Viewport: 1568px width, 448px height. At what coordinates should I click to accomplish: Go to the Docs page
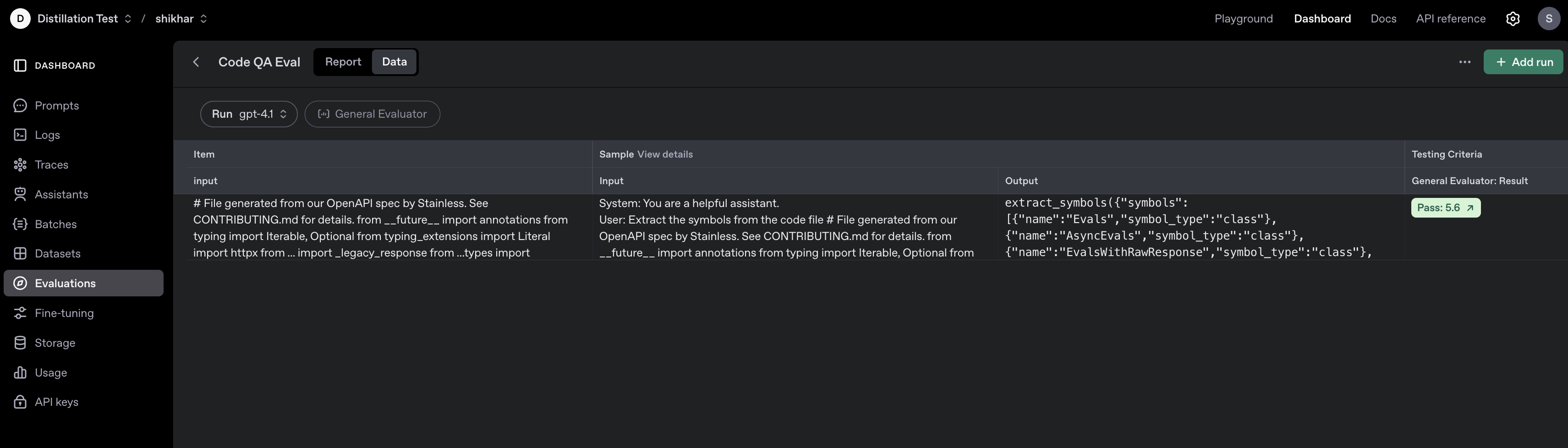click(x=1383, y=18)
